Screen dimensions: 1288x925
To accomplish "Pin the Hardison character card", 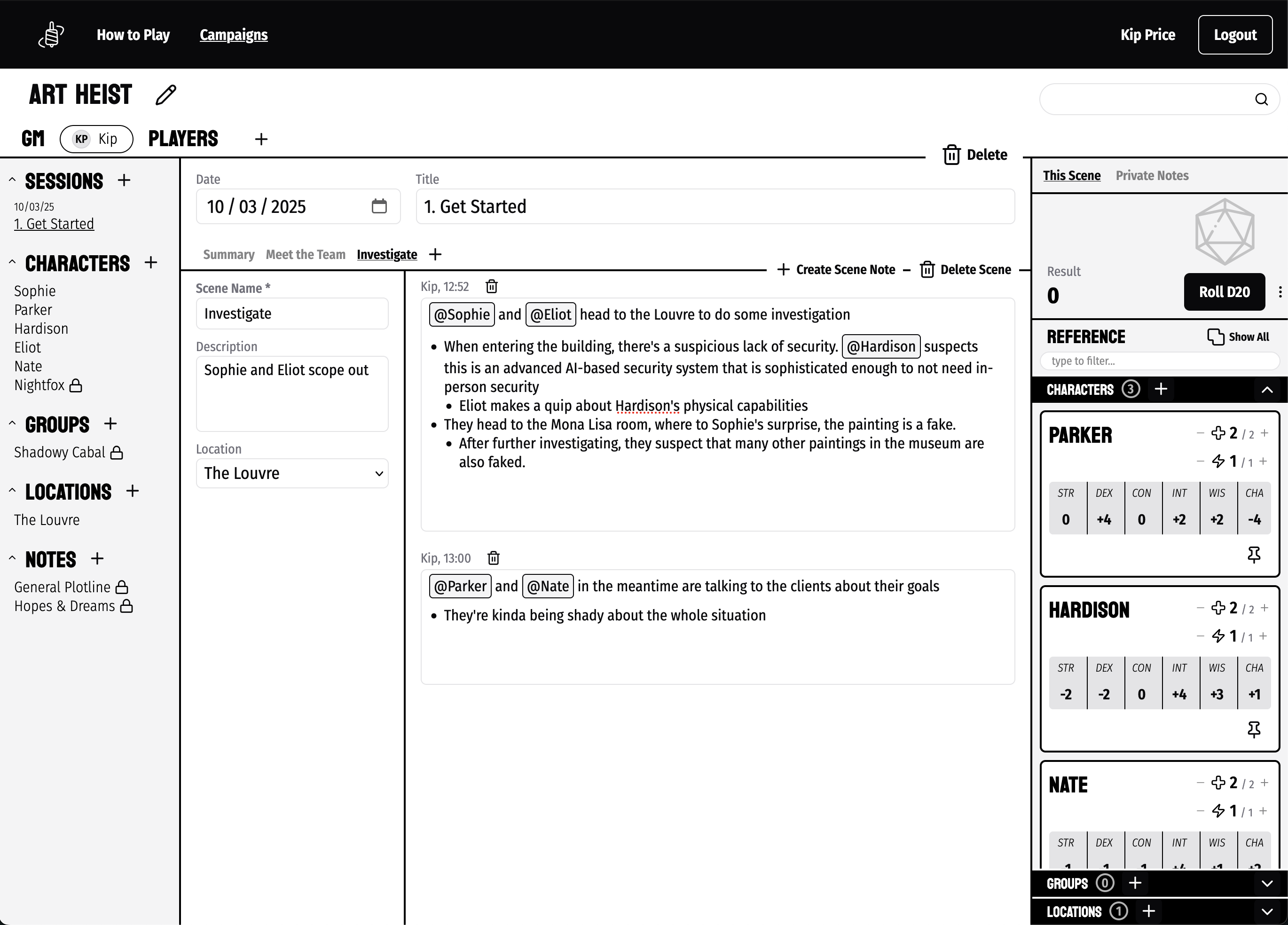I will (1254, 729).
